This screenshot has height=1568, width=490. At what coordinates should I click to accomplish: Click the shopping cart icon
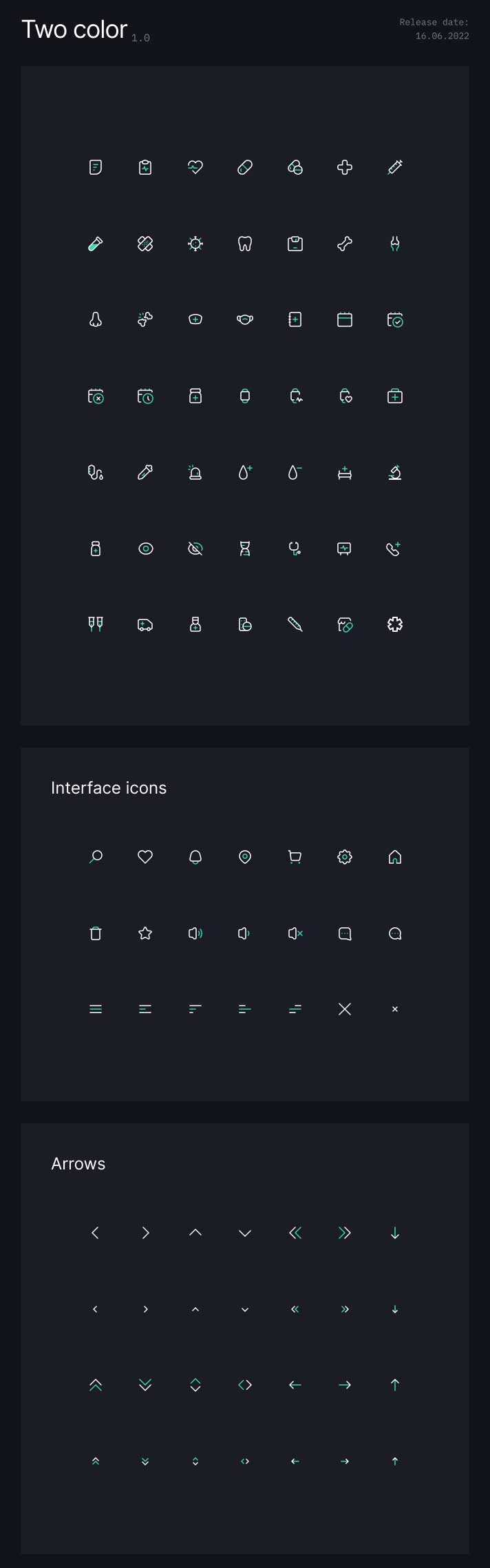pyautogui.click(x=295, y=857)
